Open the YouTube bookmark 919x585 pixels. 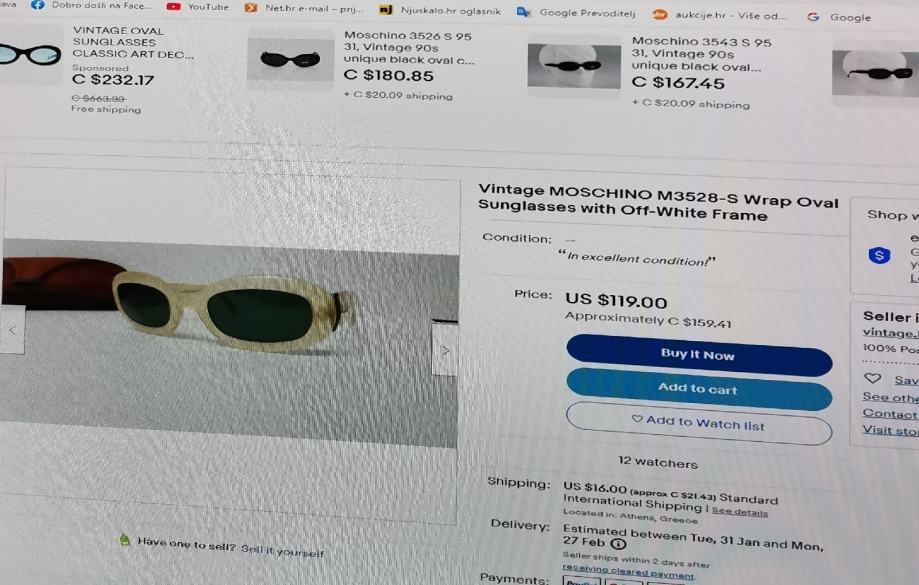(x=198, y=7)
